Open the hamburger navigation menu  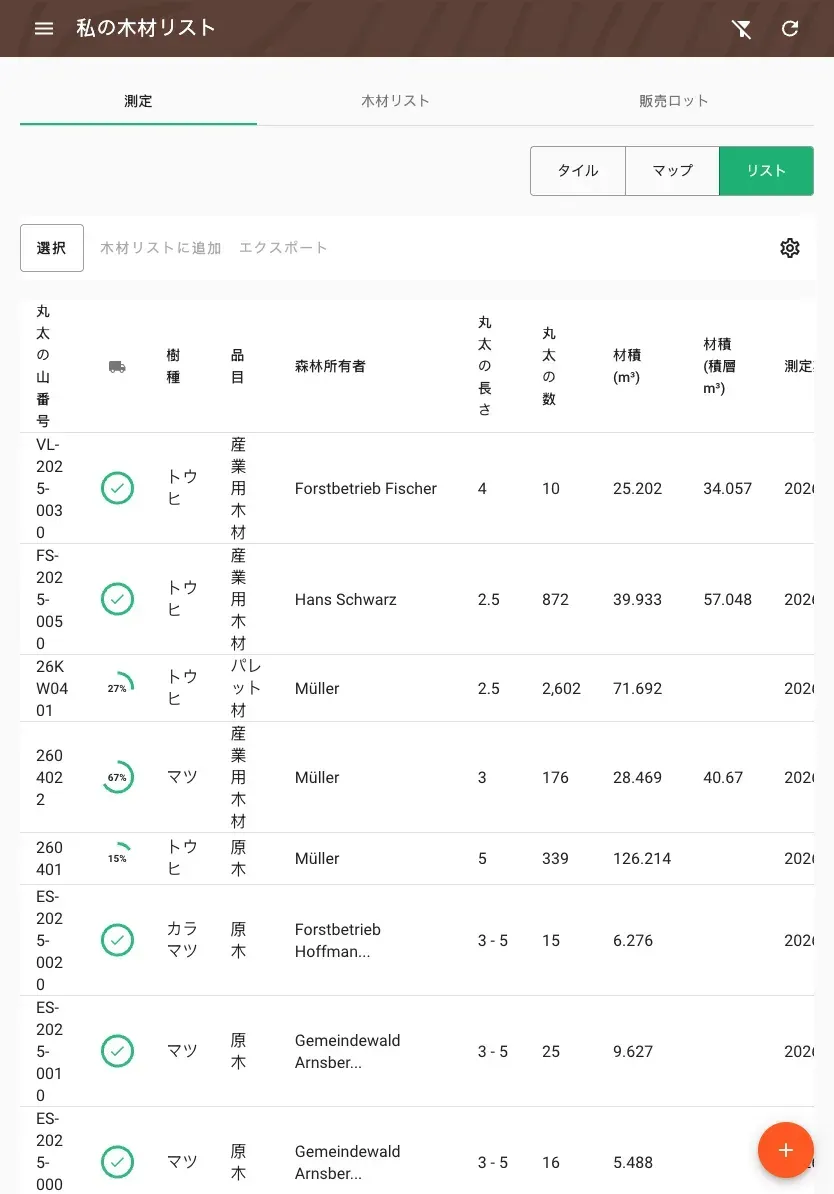pyautogui.click(x=44, y=29)
